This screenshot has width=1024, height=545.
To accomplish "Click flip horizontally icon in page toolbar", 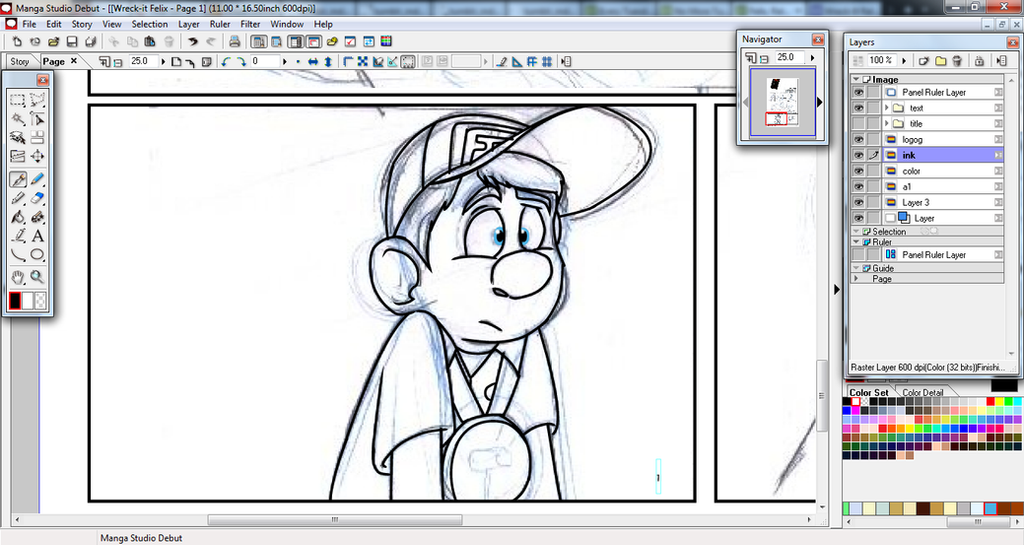I will (x=313, y=61).
